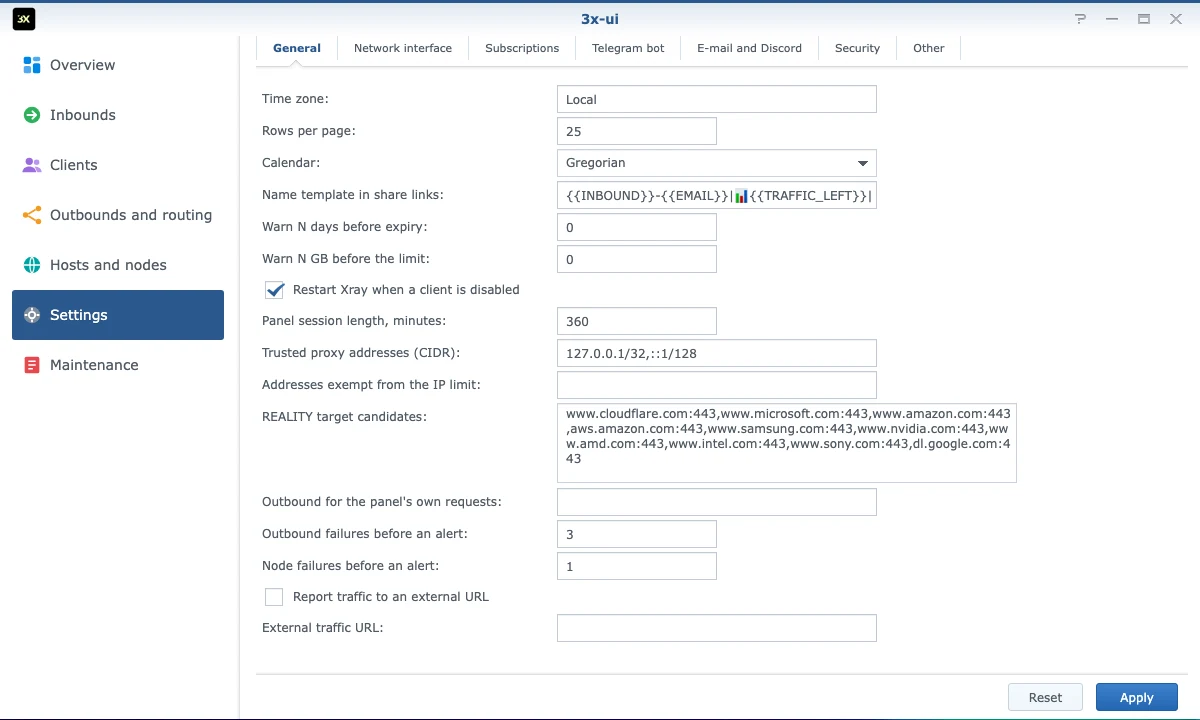Open the Calendar dropdown arrow

[x=863, y=163]
